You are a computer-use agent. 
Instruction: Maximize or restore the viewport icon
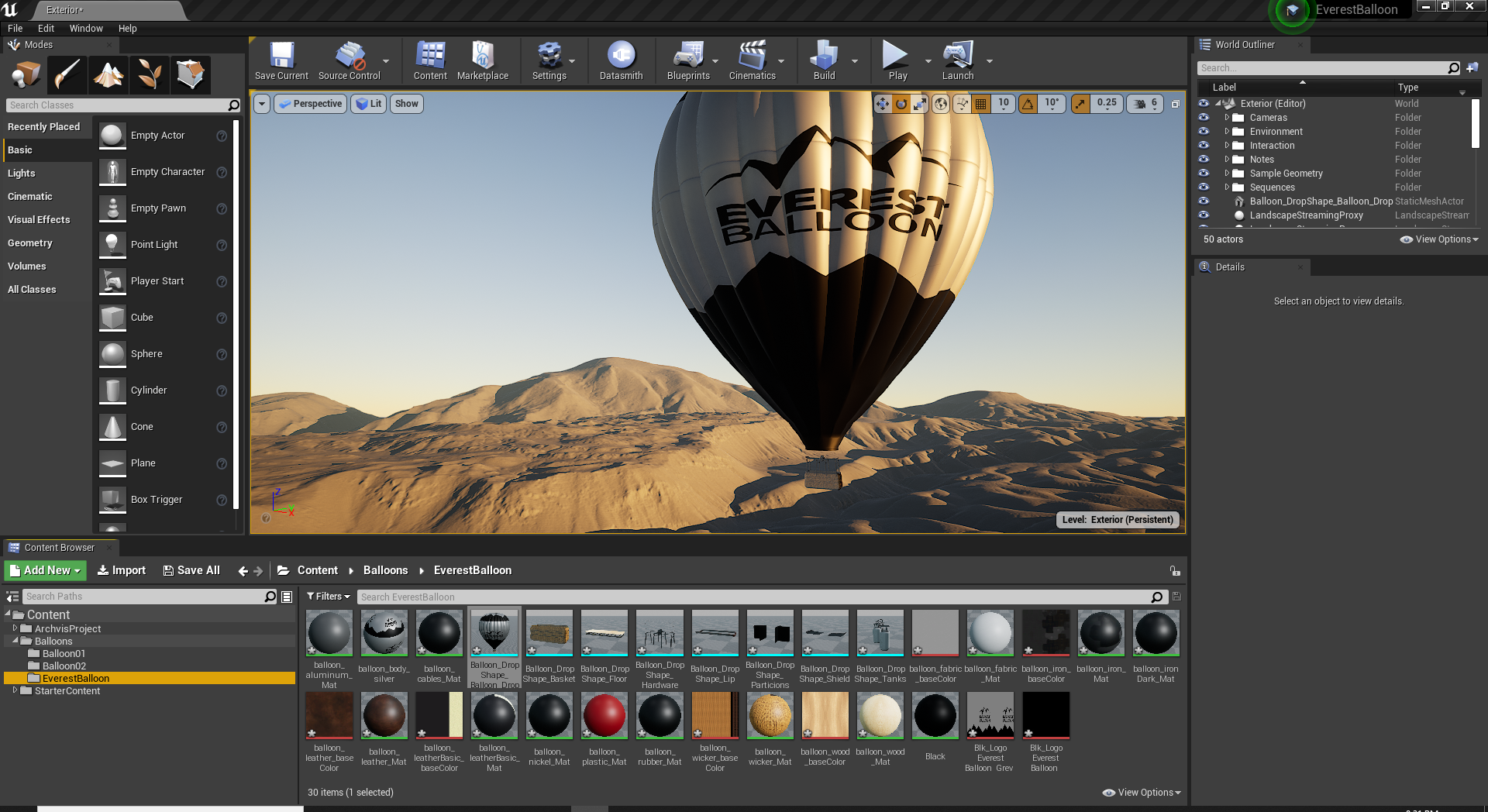coord(1175,104)
